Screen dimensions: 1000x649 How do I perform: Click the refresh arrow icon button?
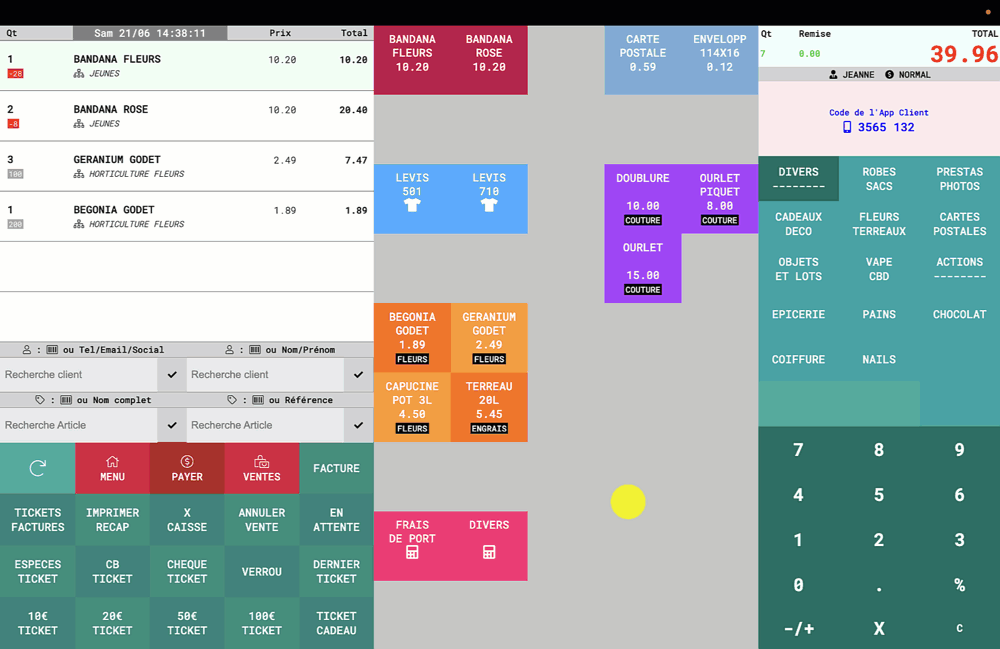(x=37, y=468)
